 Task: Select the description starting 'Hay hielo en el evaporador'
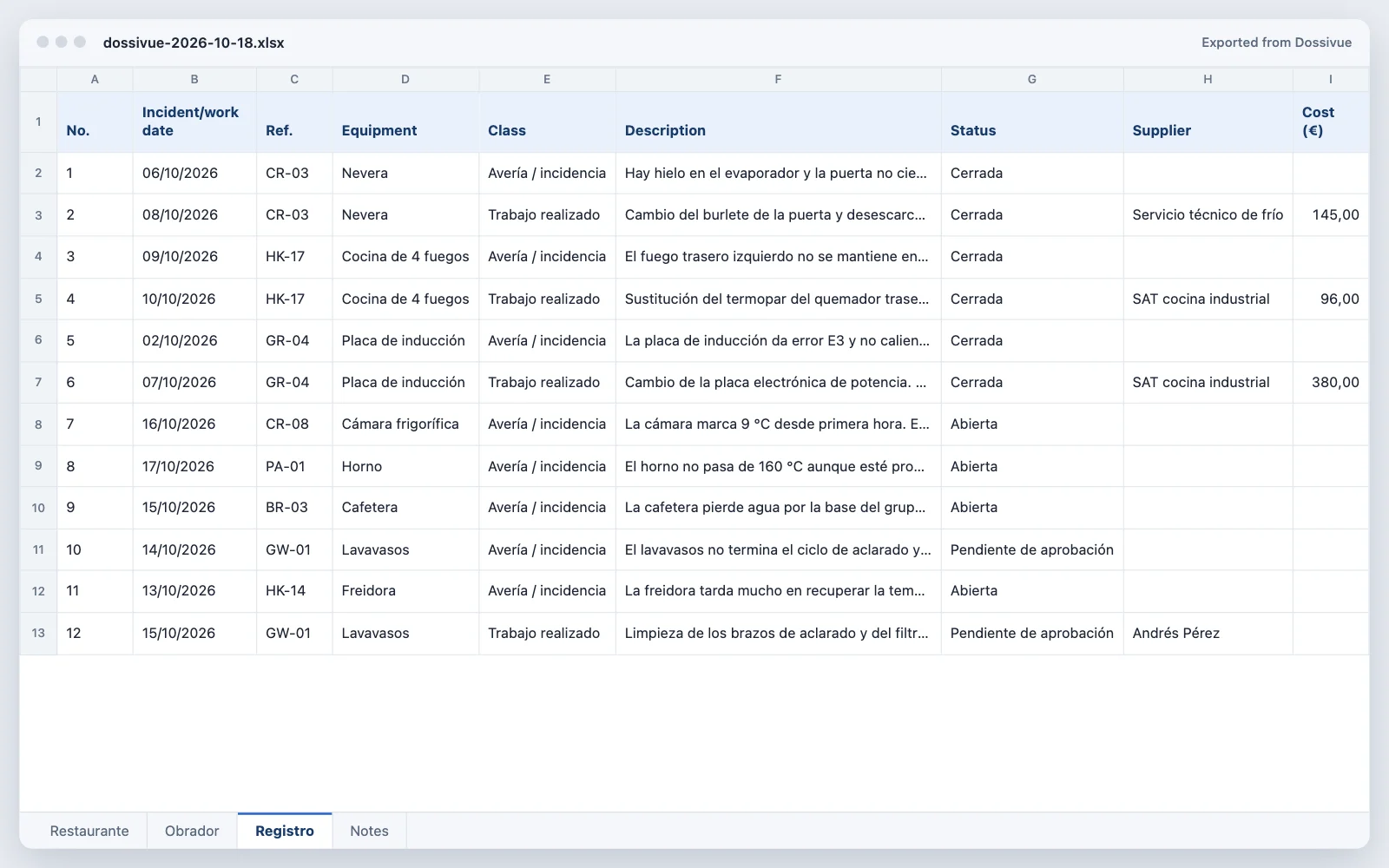[778, 174]
